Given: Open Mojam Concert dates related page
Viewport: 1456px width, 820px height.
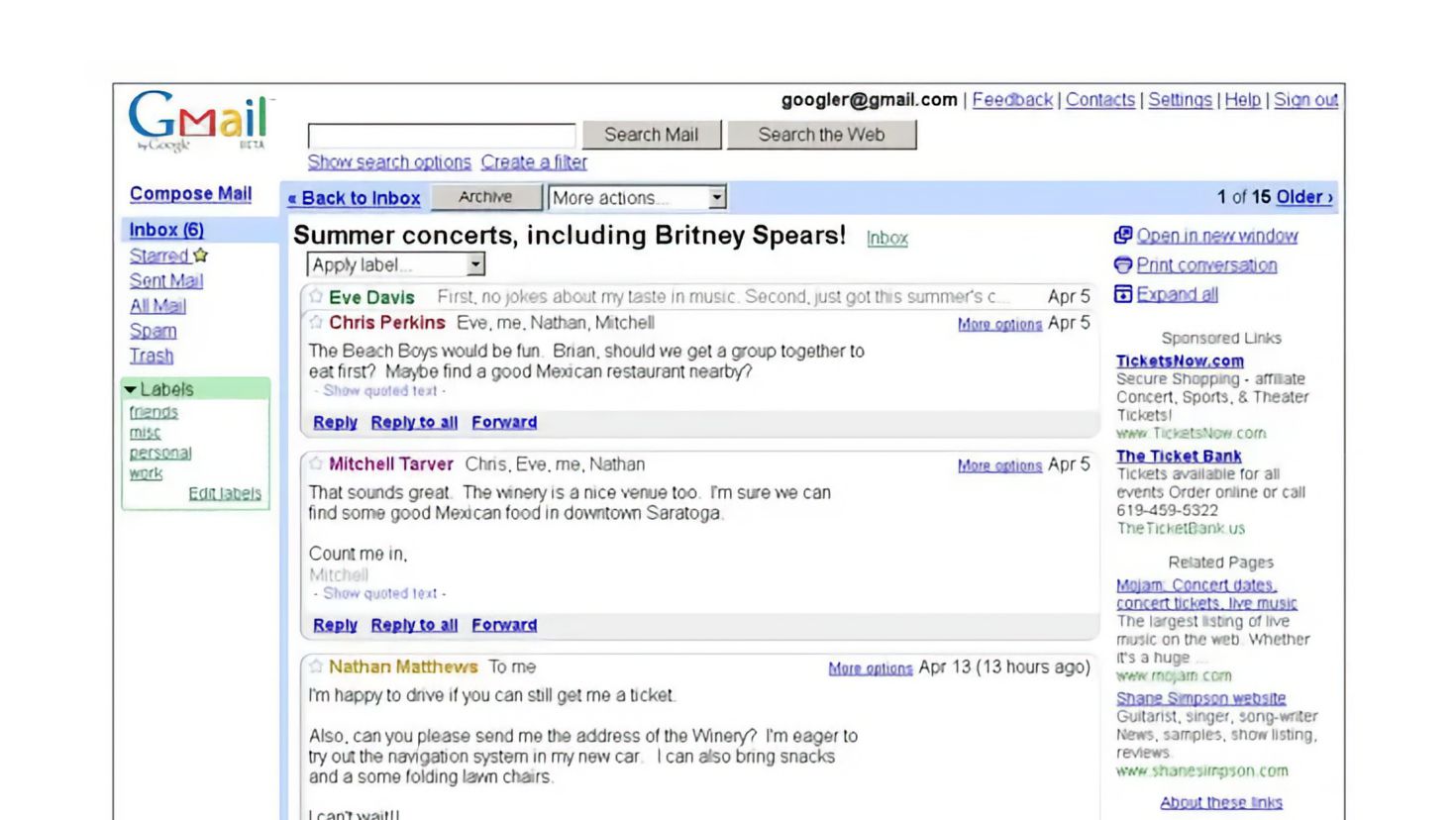Looking at the screenshot, I should 1206,594.
